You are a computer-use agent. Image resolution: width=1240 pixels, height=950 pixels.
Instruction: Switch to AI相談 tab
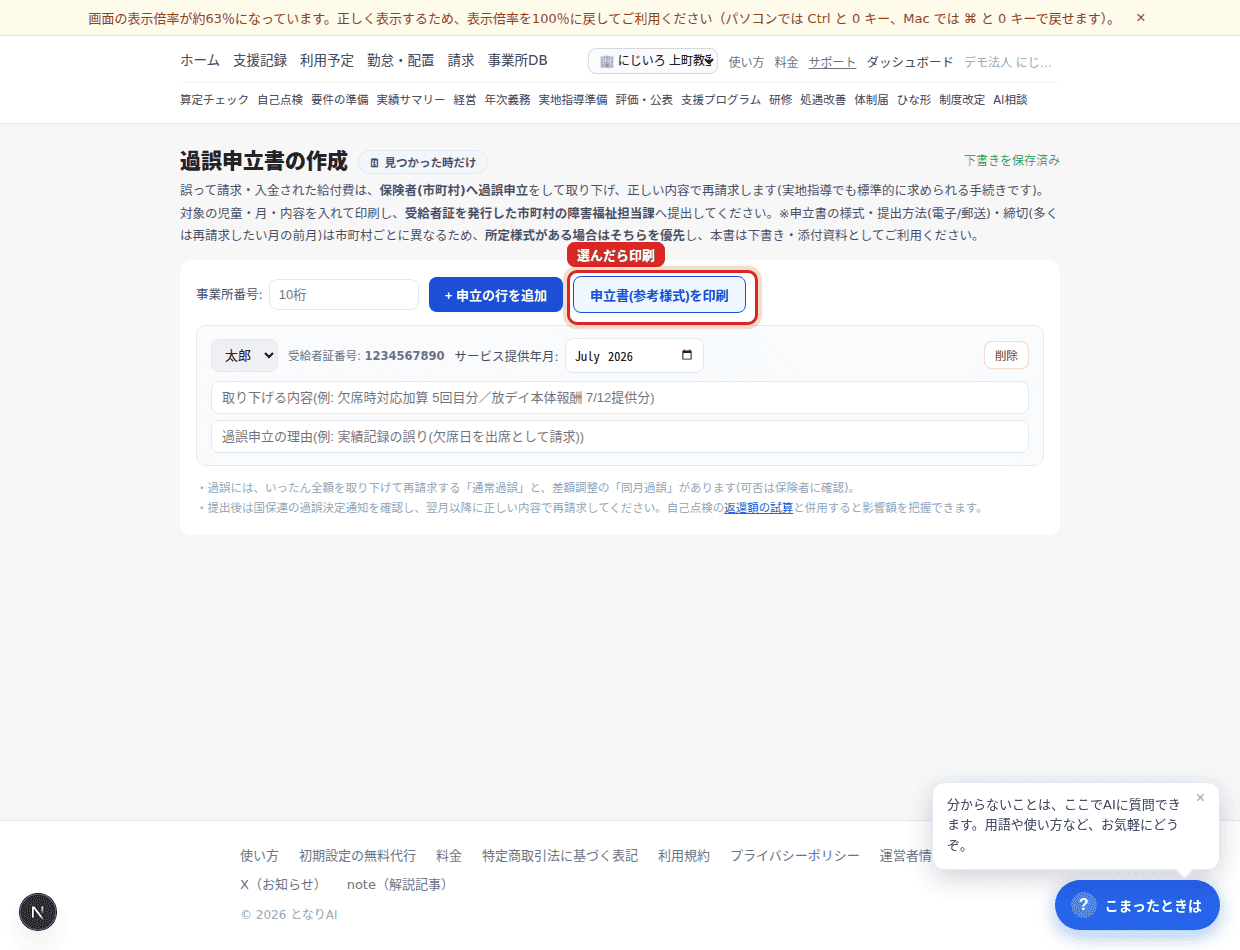1010,100
